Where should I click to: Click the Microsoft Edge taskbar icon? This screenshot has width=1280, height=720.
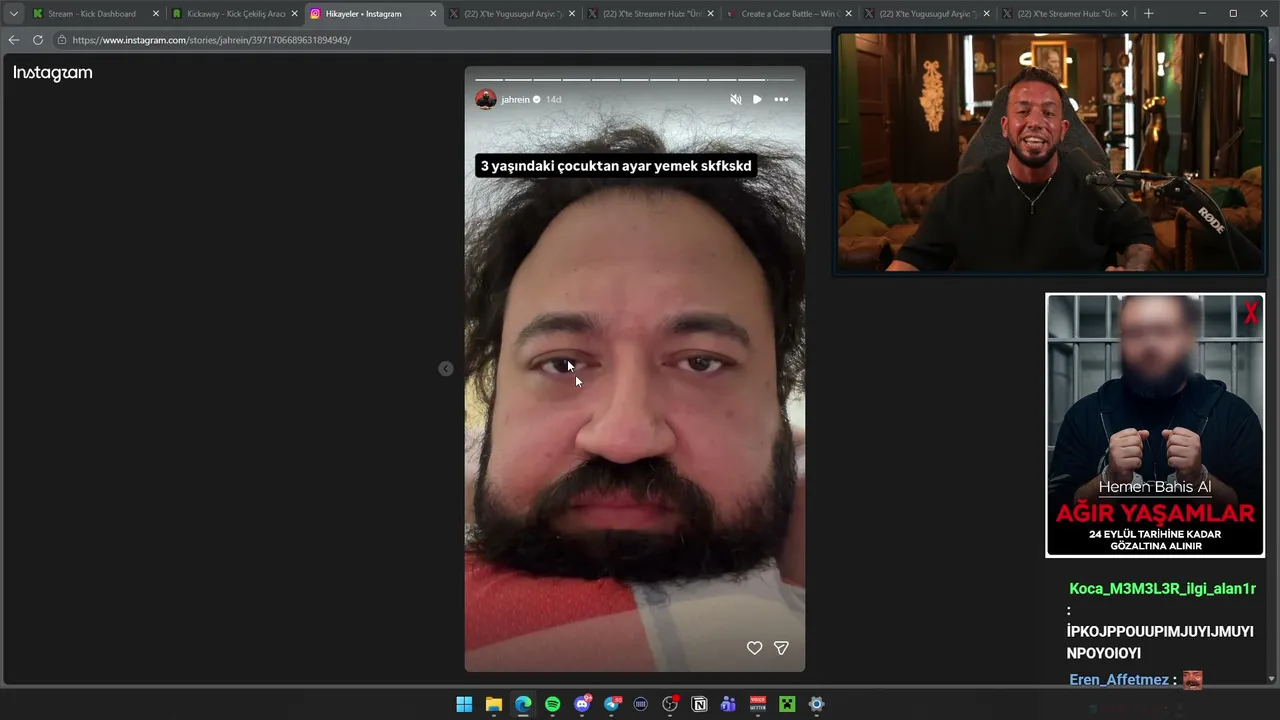point(523,704)
